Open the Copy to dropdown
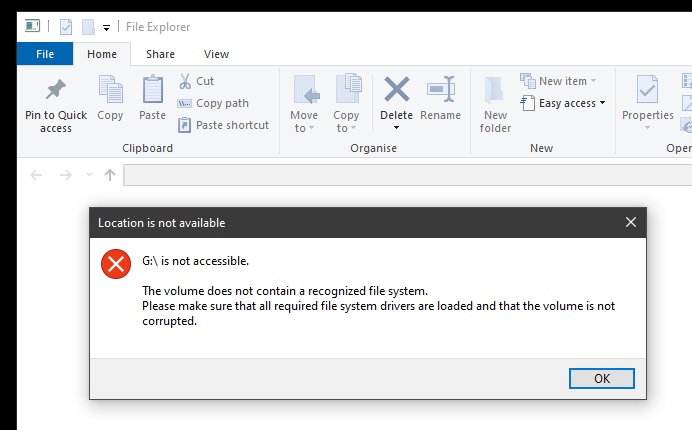 [346, 122]
